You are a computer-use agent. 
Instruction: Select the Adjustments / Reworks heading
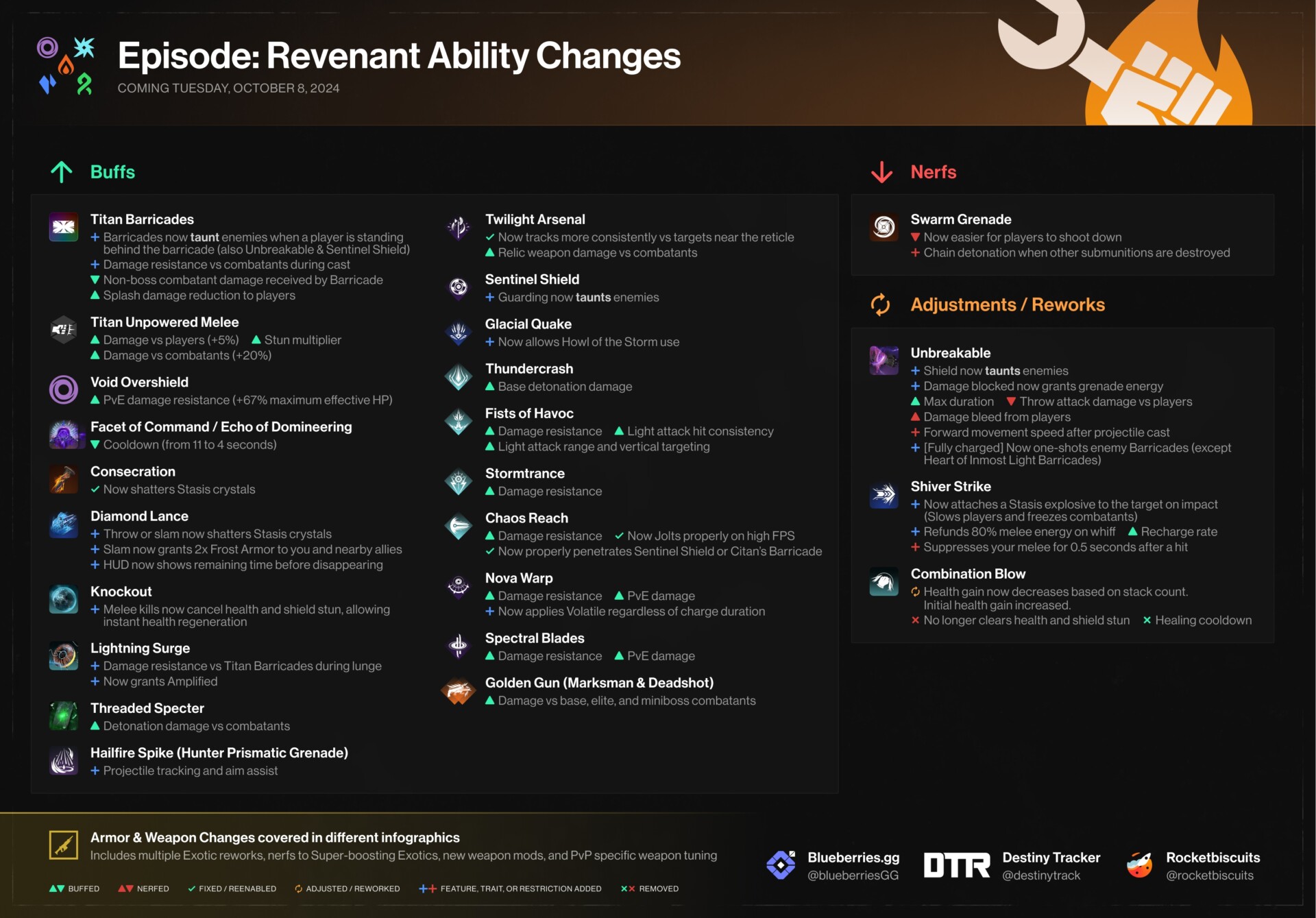tap(1007, 304)
